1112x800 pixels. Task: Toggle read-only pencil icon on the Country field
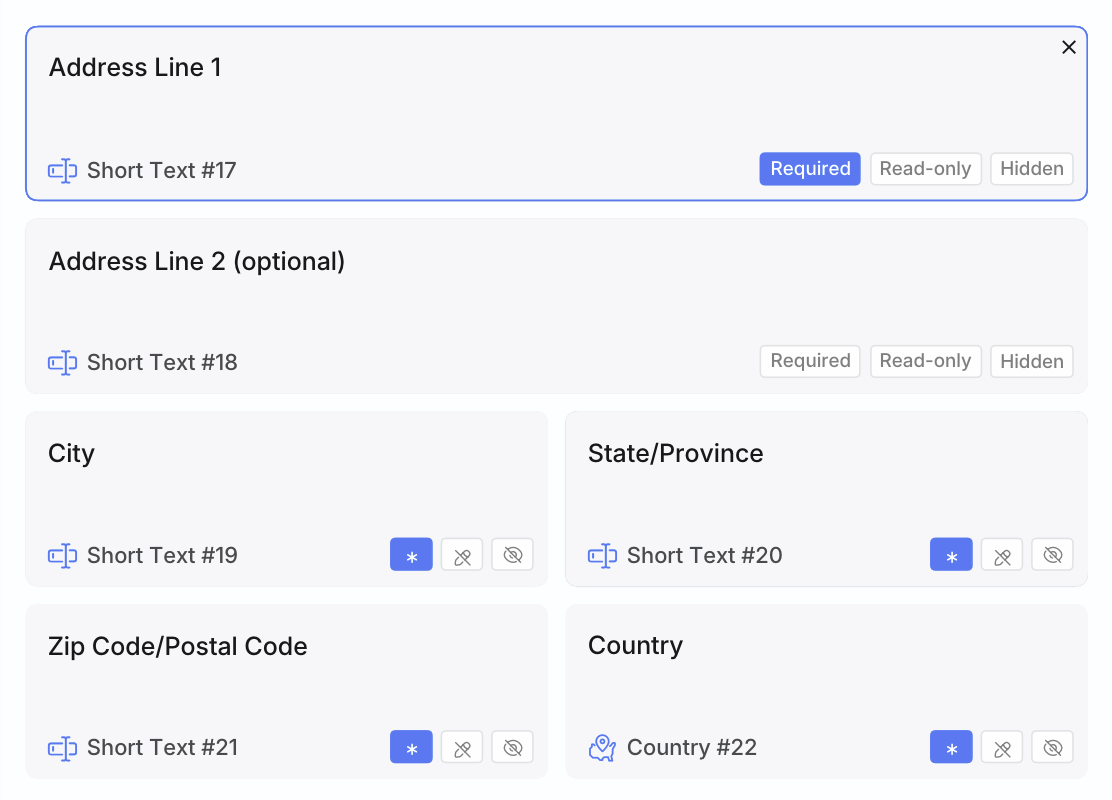(1002, 747)
